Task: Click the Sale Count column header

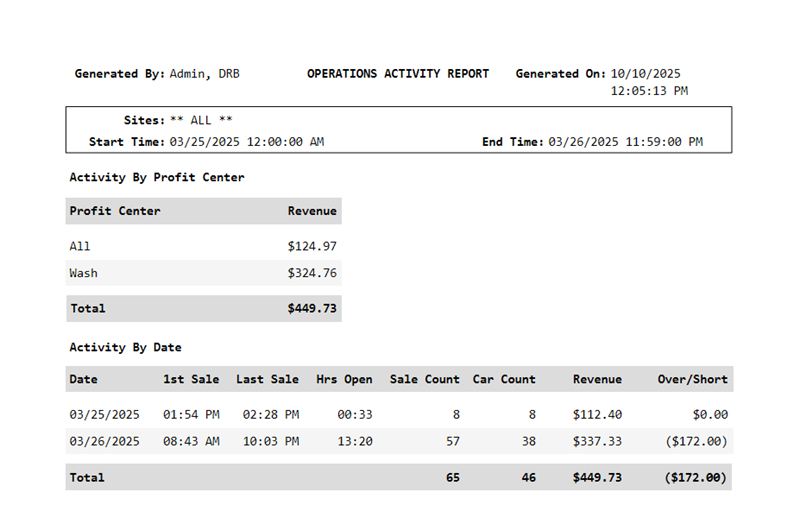Action: click(425, 379)
